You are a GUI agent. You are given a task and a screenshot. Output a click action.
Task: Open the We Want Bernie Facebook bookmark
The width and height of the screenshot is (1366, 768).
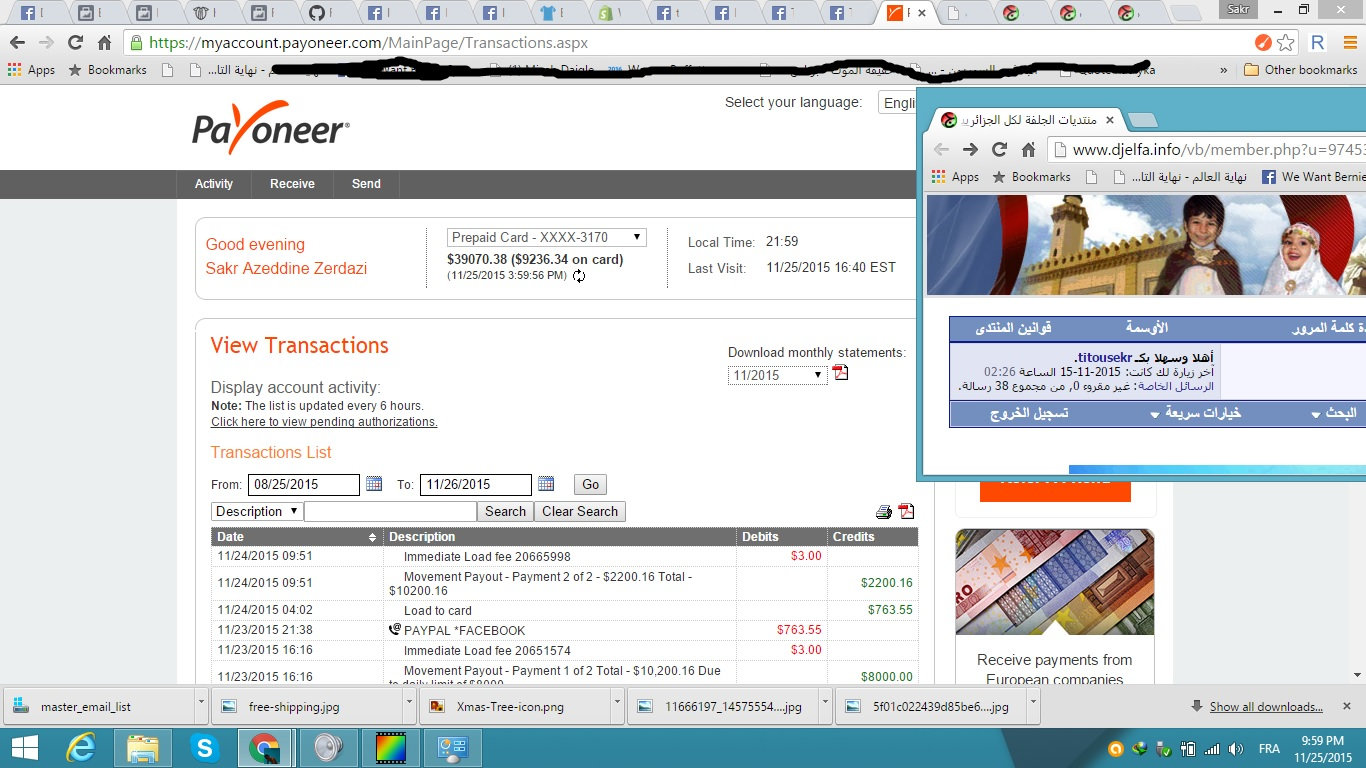1312,177
